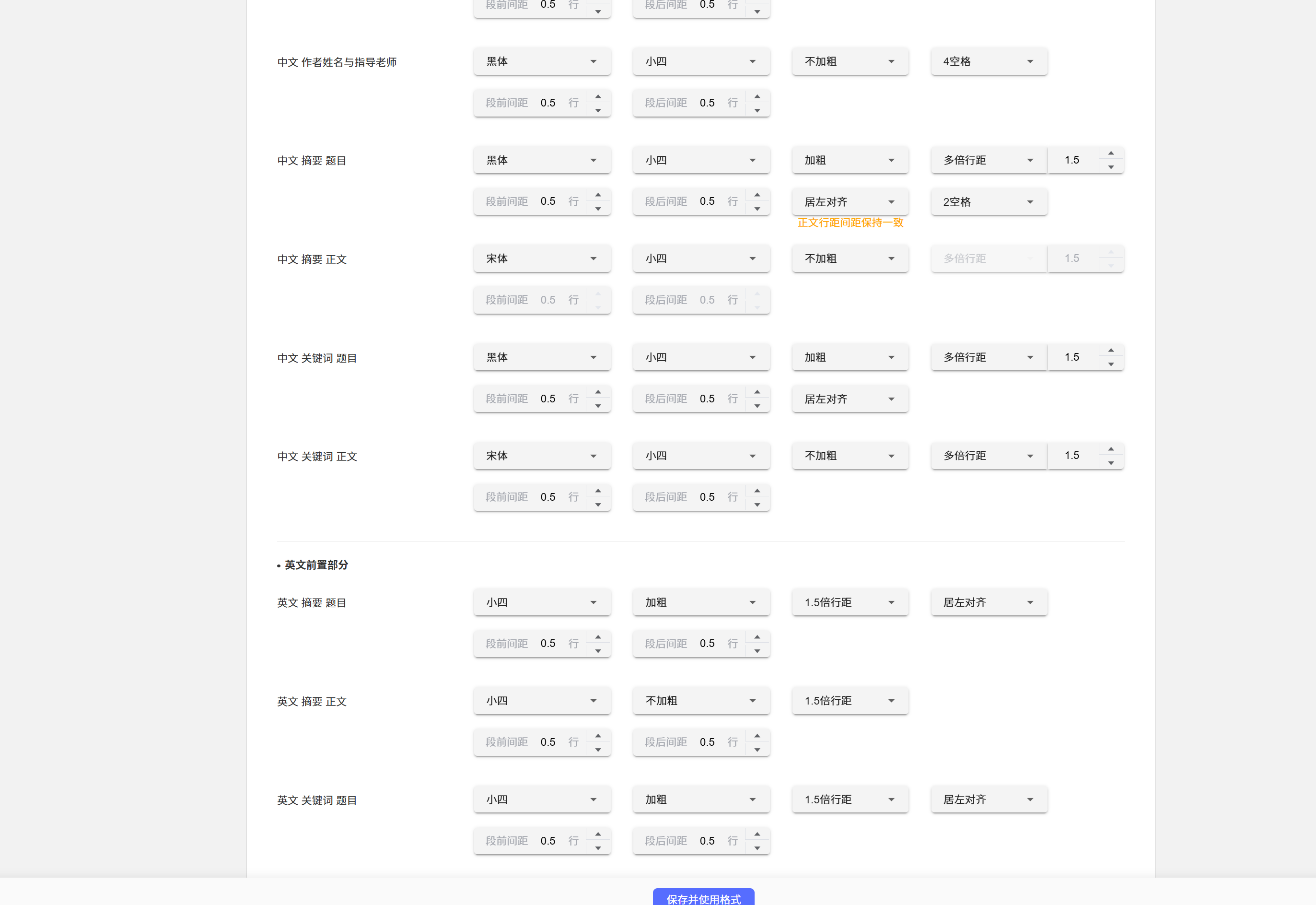The width and height of the screenshot is (1316, 905).
Task: Click 保存并使用格式 button
Action: pyautogui.click(x=703, y=898)
